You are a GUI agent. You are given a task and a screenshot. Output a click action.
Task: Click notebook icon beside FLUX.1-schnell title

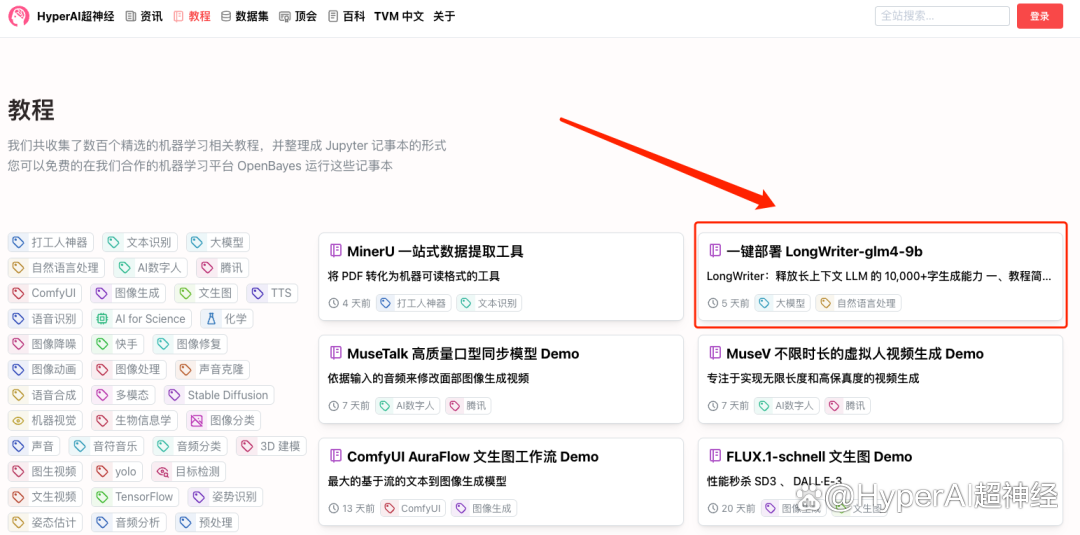coord(715,456)
